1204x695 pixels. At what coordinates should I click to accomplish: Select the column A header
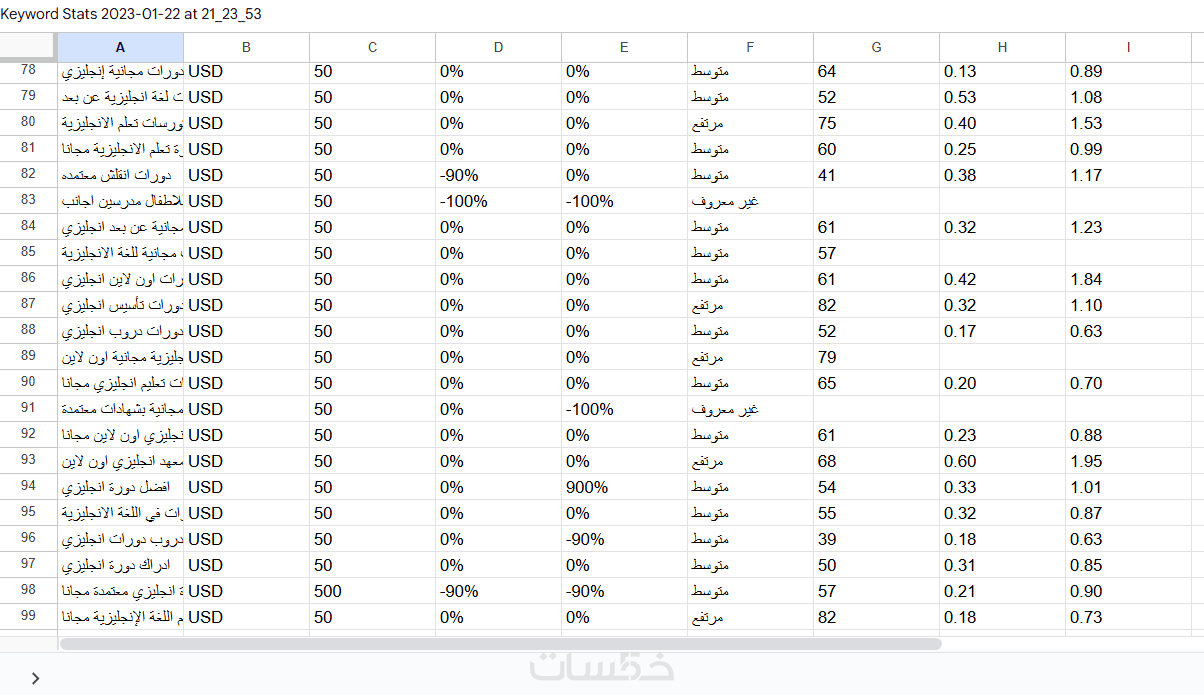tap(120, 47)
